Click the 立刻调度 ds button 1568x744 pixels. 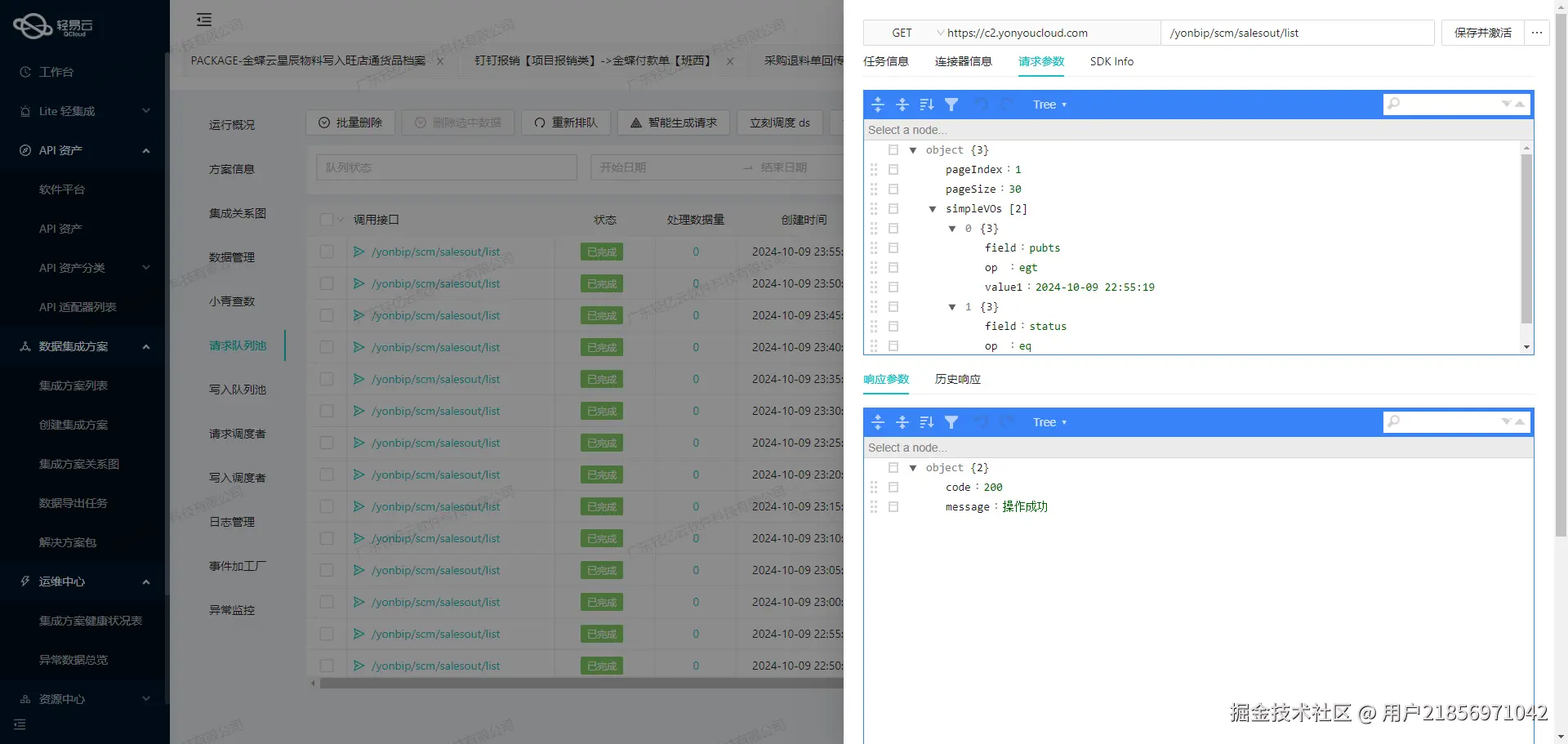pyautogui.click(x=780, y=123)
